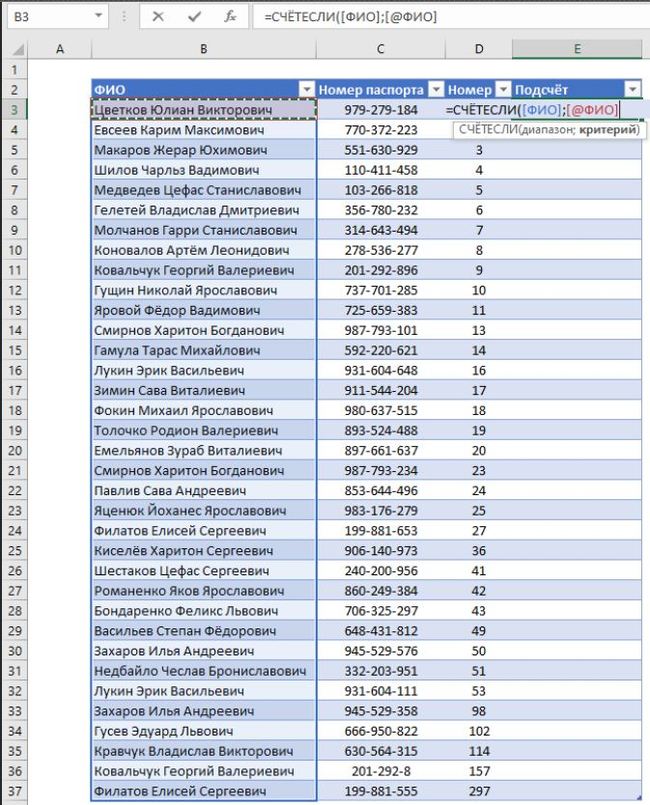Click cell Павлив Сава Андреевич

point(204,491)
